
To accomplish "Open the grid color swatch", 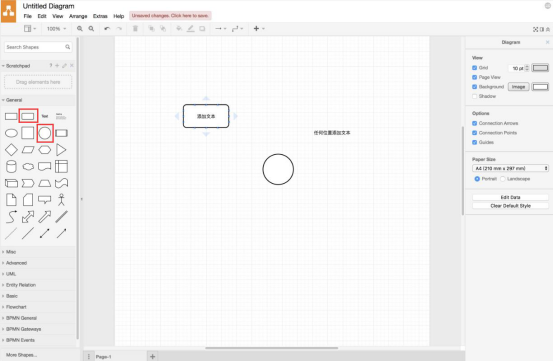I will 540,68.
